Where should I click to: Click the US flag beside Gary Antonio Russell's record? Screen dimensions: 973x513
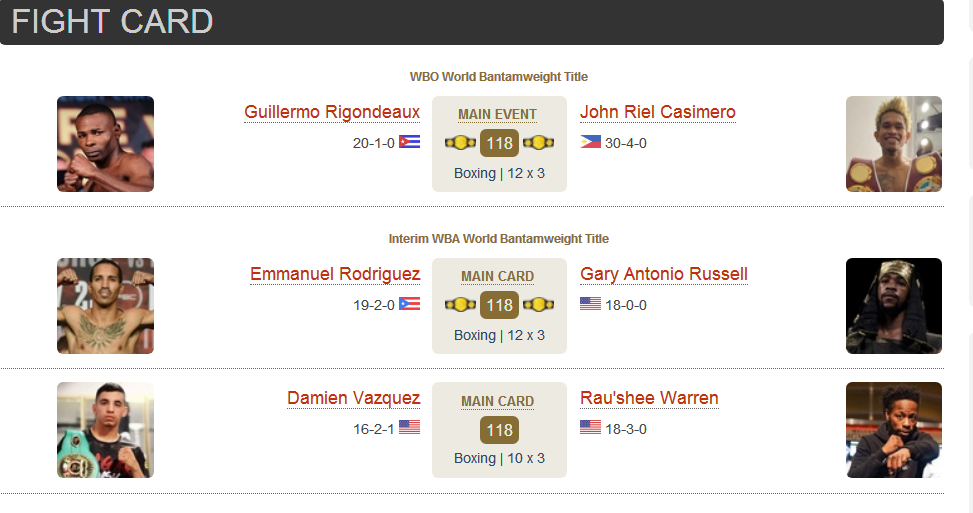click(x=590, y=303)
